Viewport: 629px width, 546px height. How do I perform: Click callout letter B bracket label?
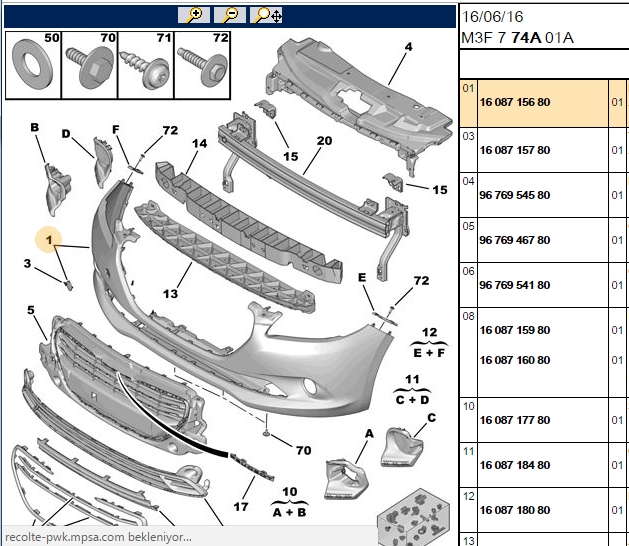tap(35, 127)
